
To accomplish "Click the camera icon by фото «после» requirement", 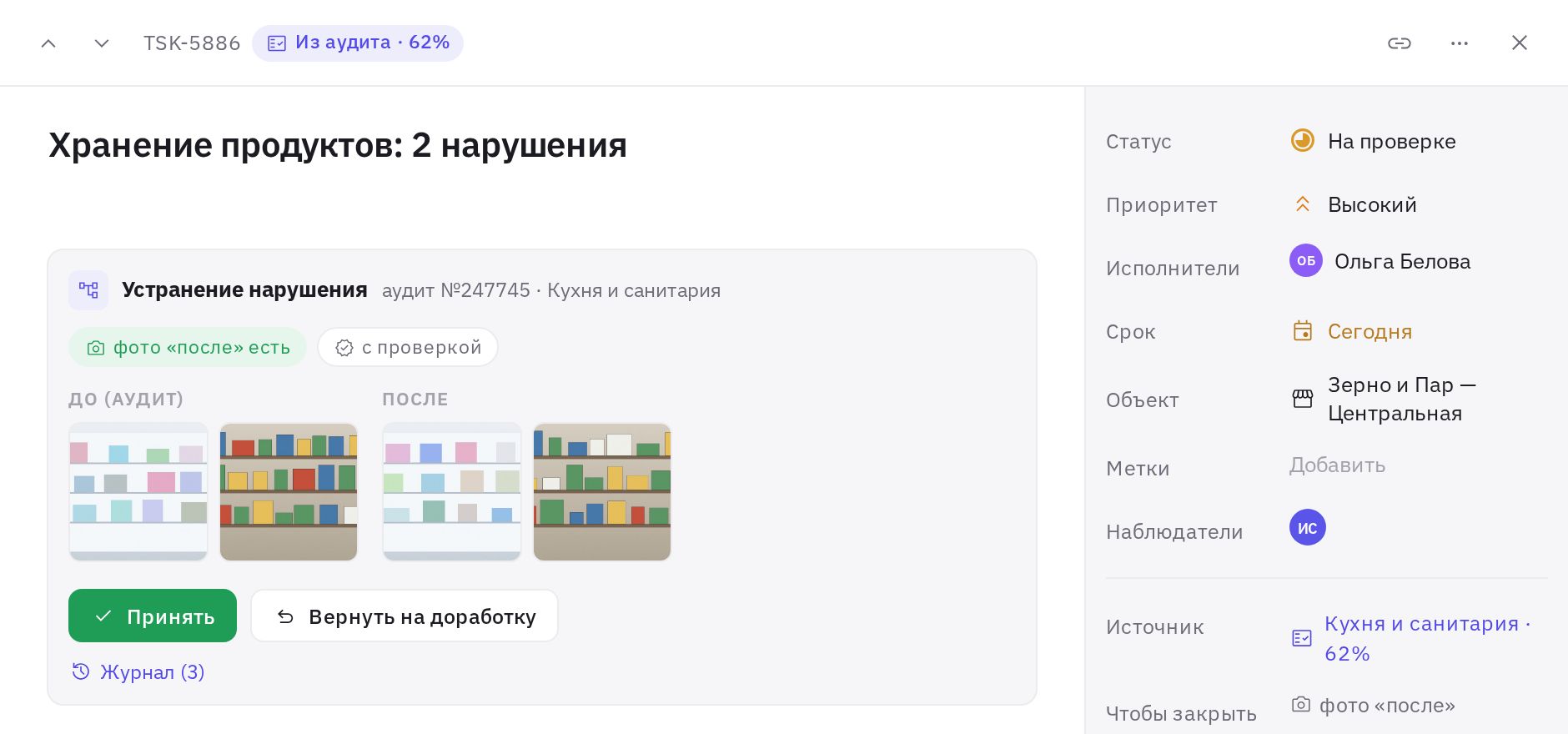I will click(1301, 704).
